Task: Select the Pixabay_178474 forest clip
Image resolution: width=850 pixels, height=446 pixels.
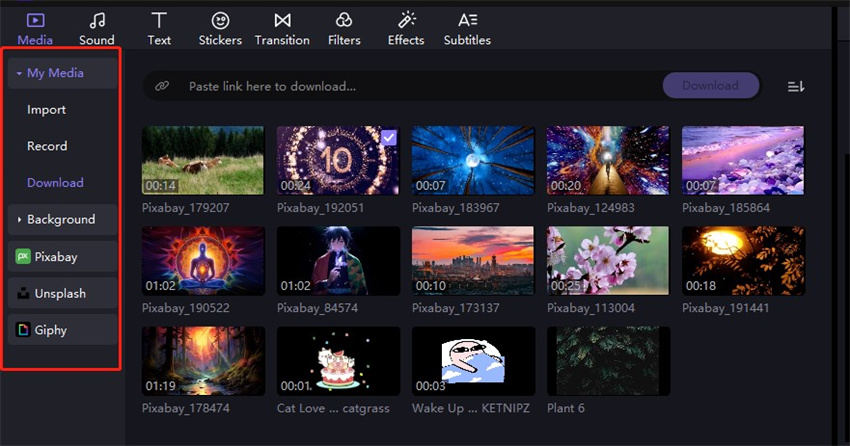Action: tap(203, 361)
